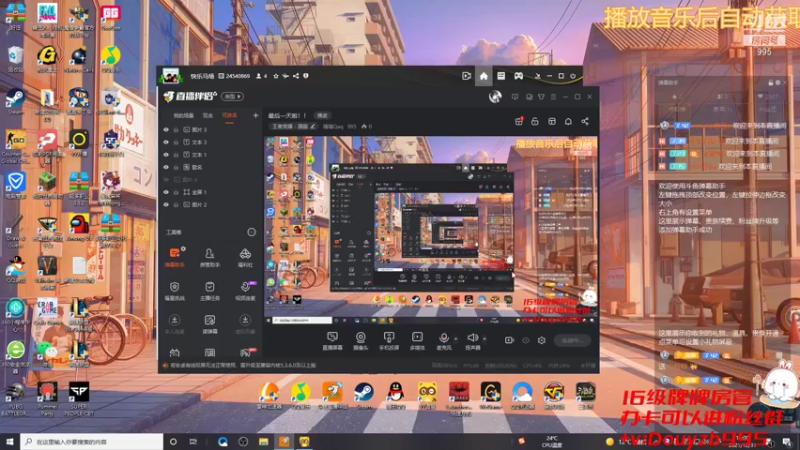This screenshot has width=800, height=450.
Task: Open the hamburger menu in title bar
Action: (553, 96)
